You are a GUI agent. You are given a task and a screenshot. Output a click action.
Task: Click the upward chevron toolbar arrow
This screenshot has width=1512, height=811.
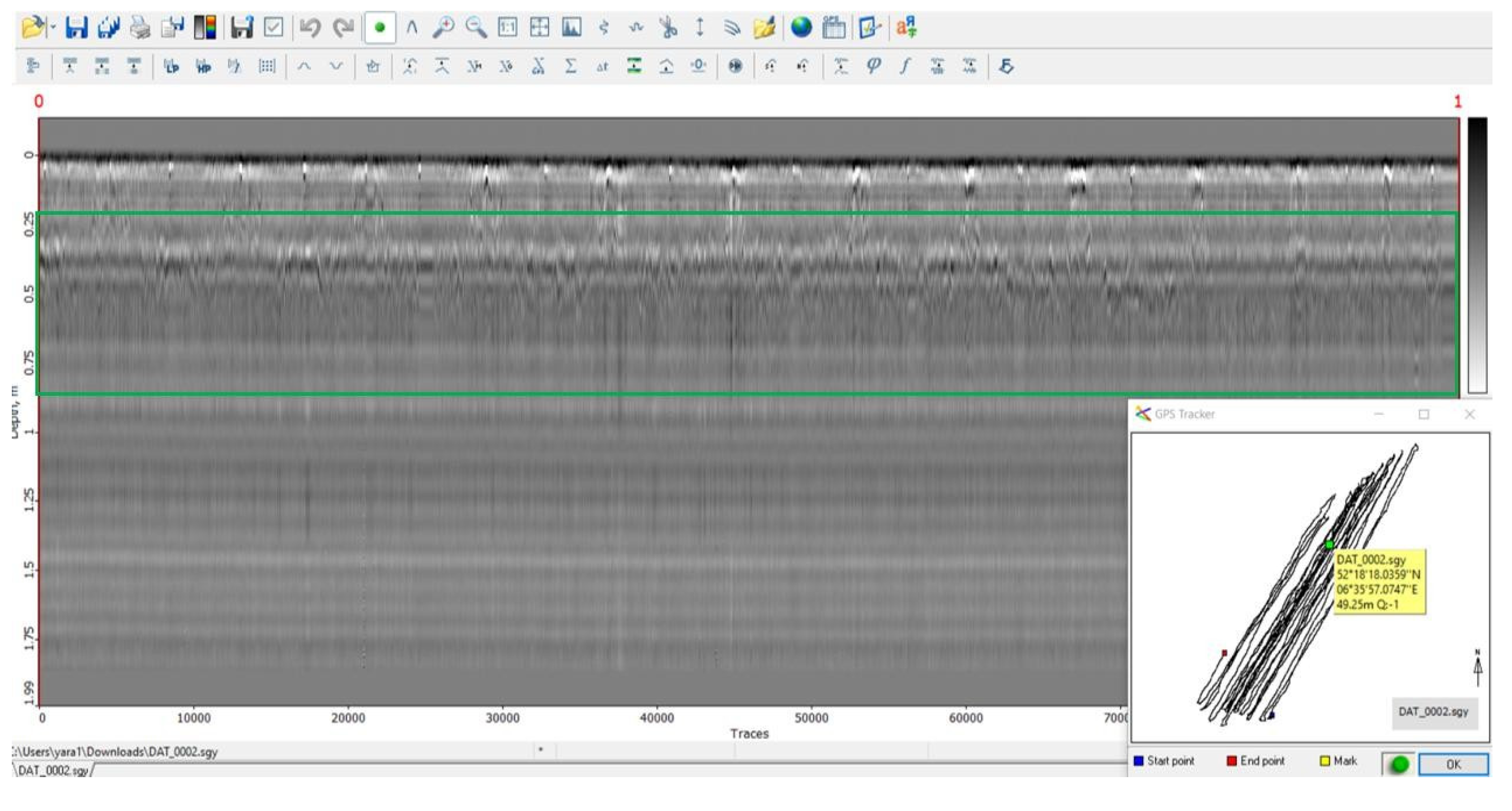[304, 66]
